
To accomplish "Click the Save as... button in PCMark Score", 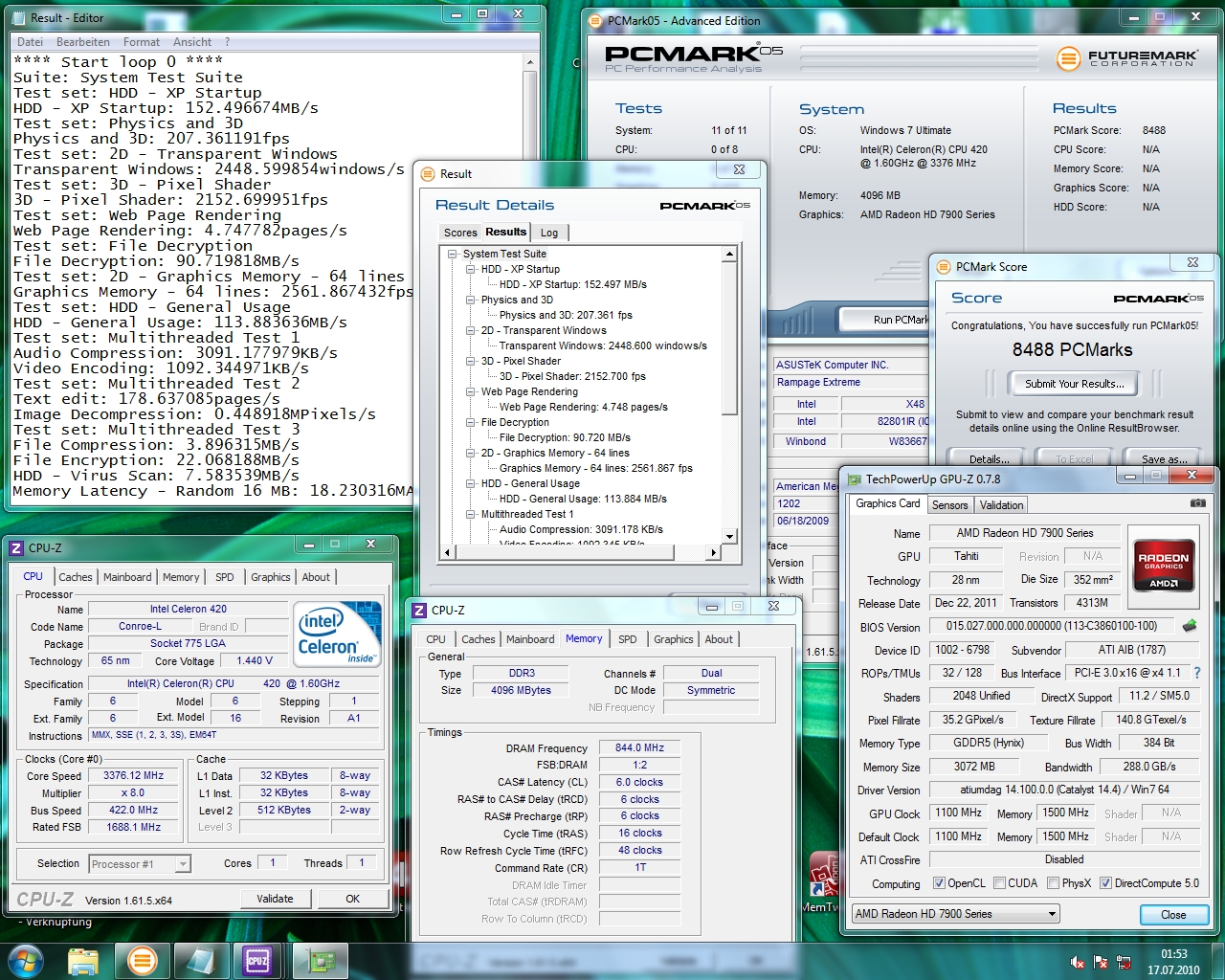I will (x=1164, y=458).
